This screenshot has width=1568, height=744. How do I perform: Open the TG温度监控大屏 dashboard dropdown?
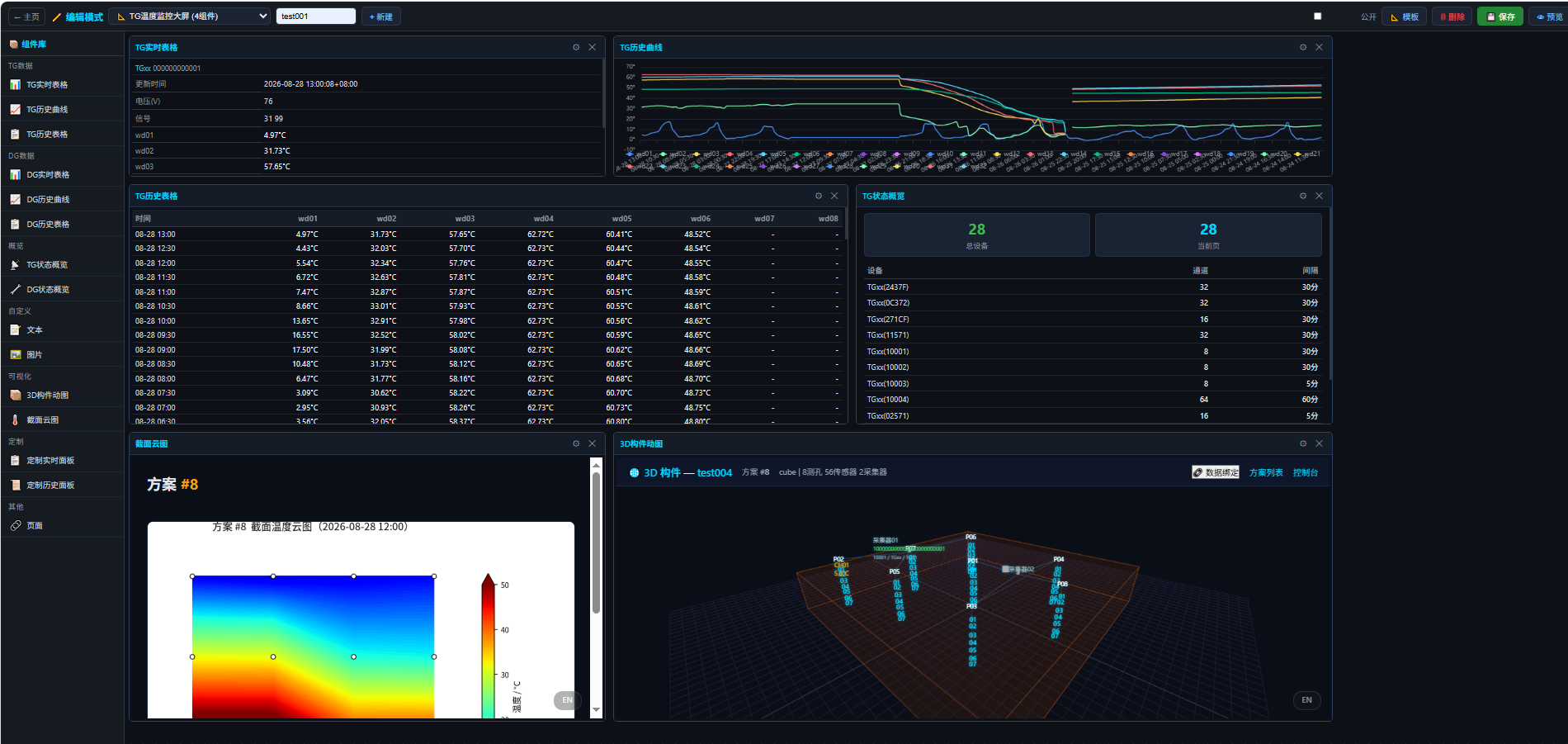(x=190, y=17)
